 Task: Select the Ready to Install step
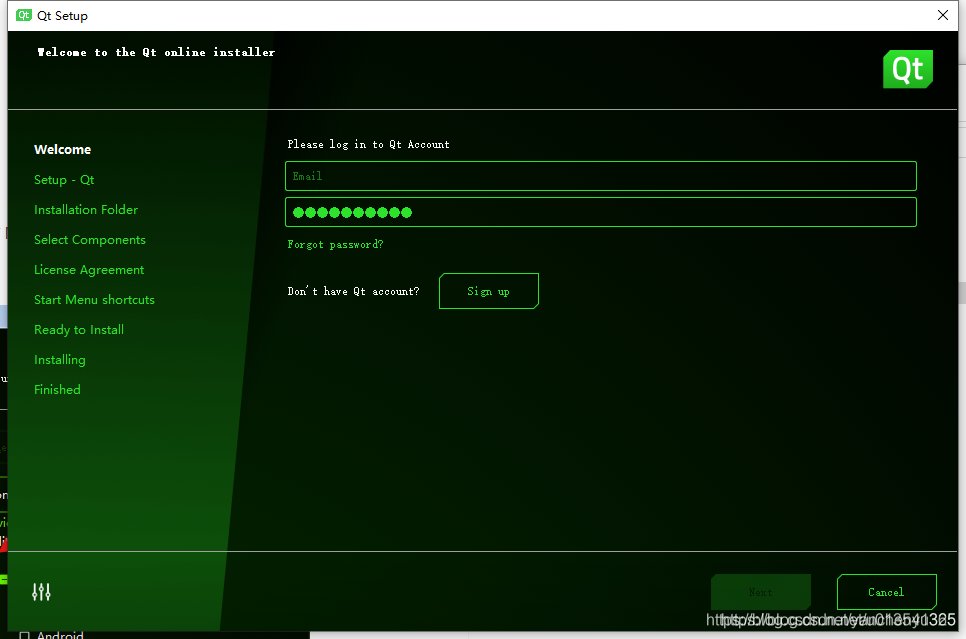tap(79, 330)
